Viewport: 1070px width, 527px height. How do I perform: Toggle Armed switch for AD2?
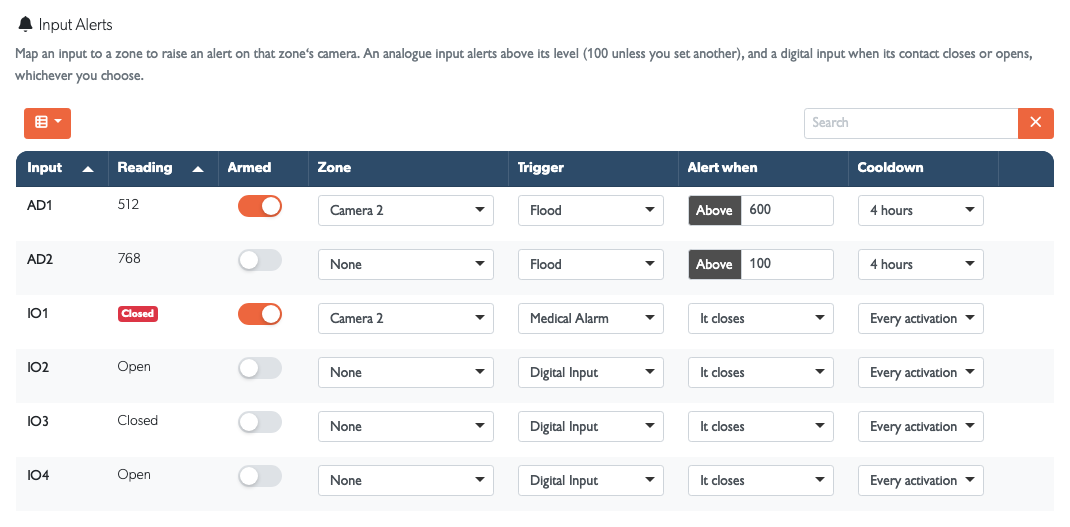pyautogui.click(x=260, y=260)
